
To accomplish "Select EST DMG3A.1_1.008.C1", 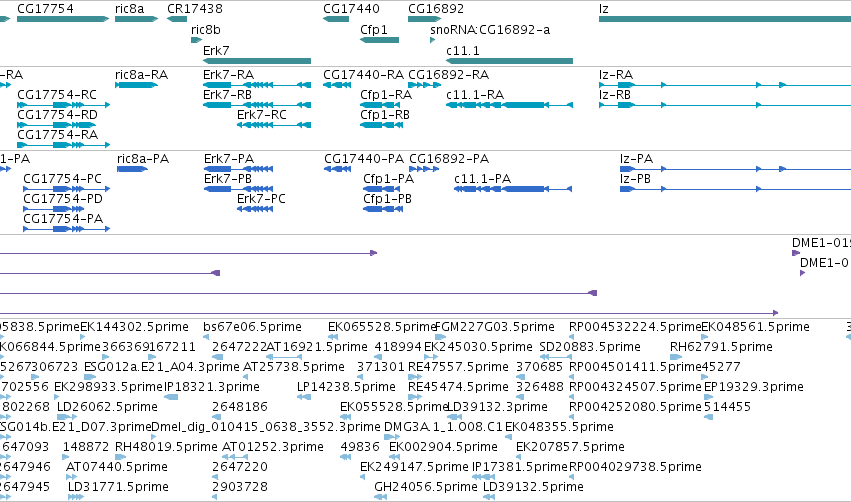I will point(443,427).
